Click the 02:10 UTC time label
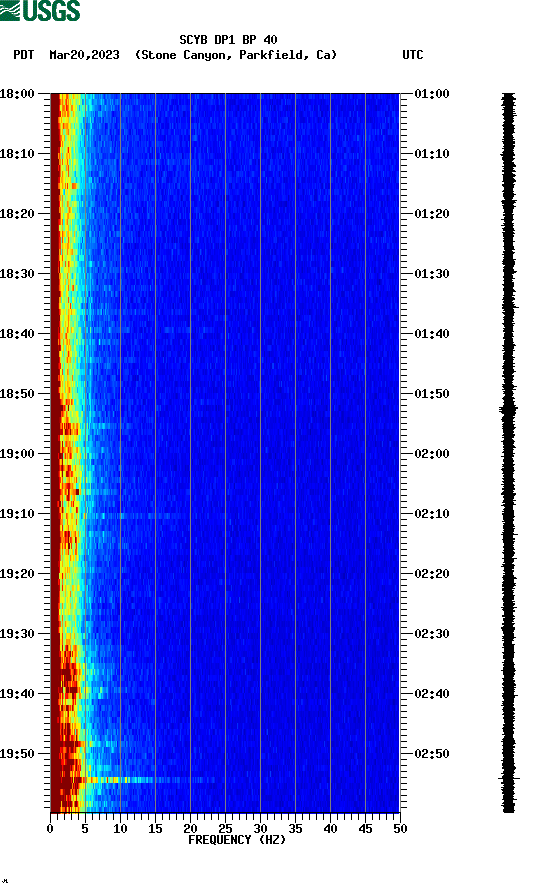Viewport: 552px width, 892px height. coord(432,514)
